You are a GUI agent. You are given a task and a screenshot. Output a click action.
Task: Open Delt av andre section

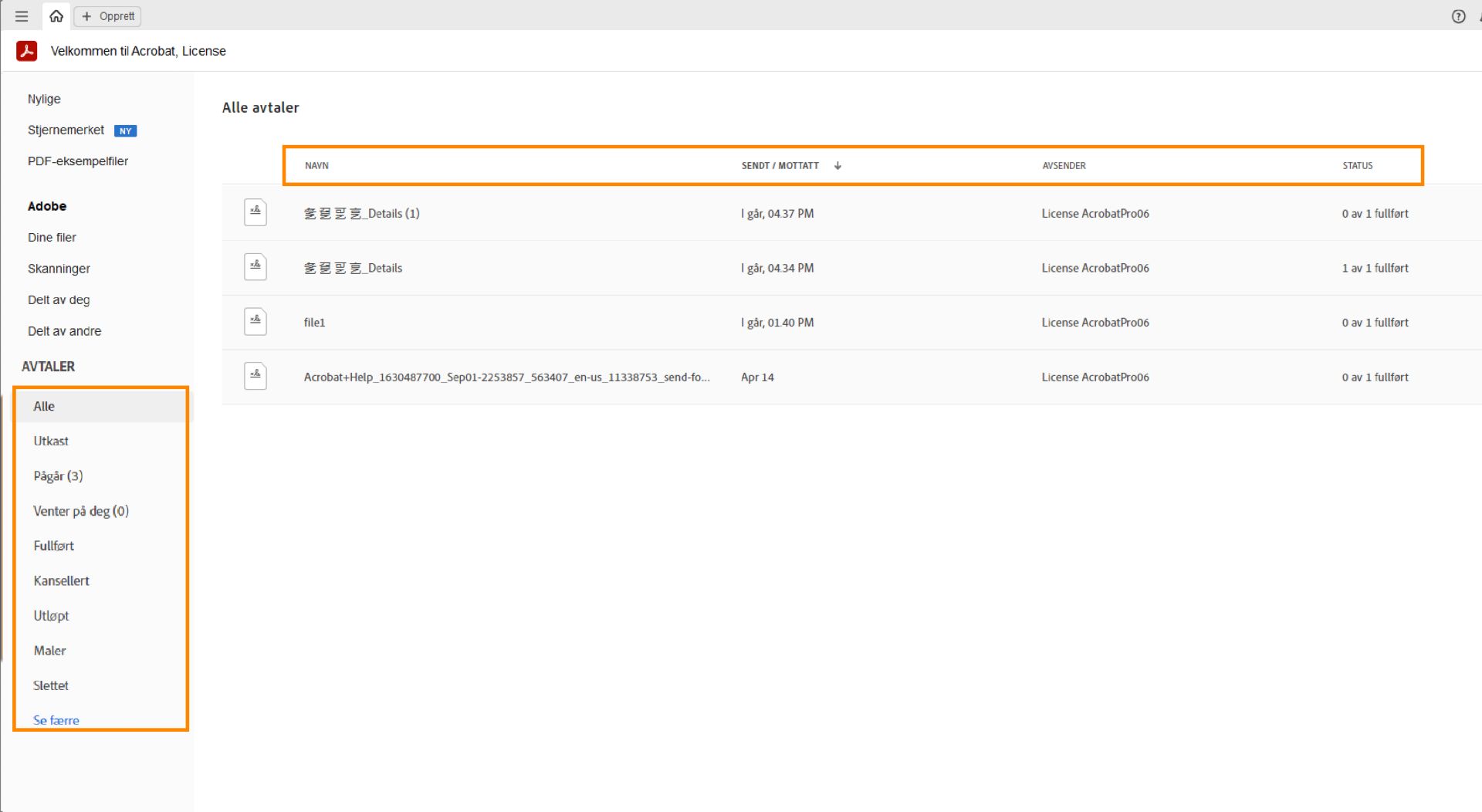[64, 331]
